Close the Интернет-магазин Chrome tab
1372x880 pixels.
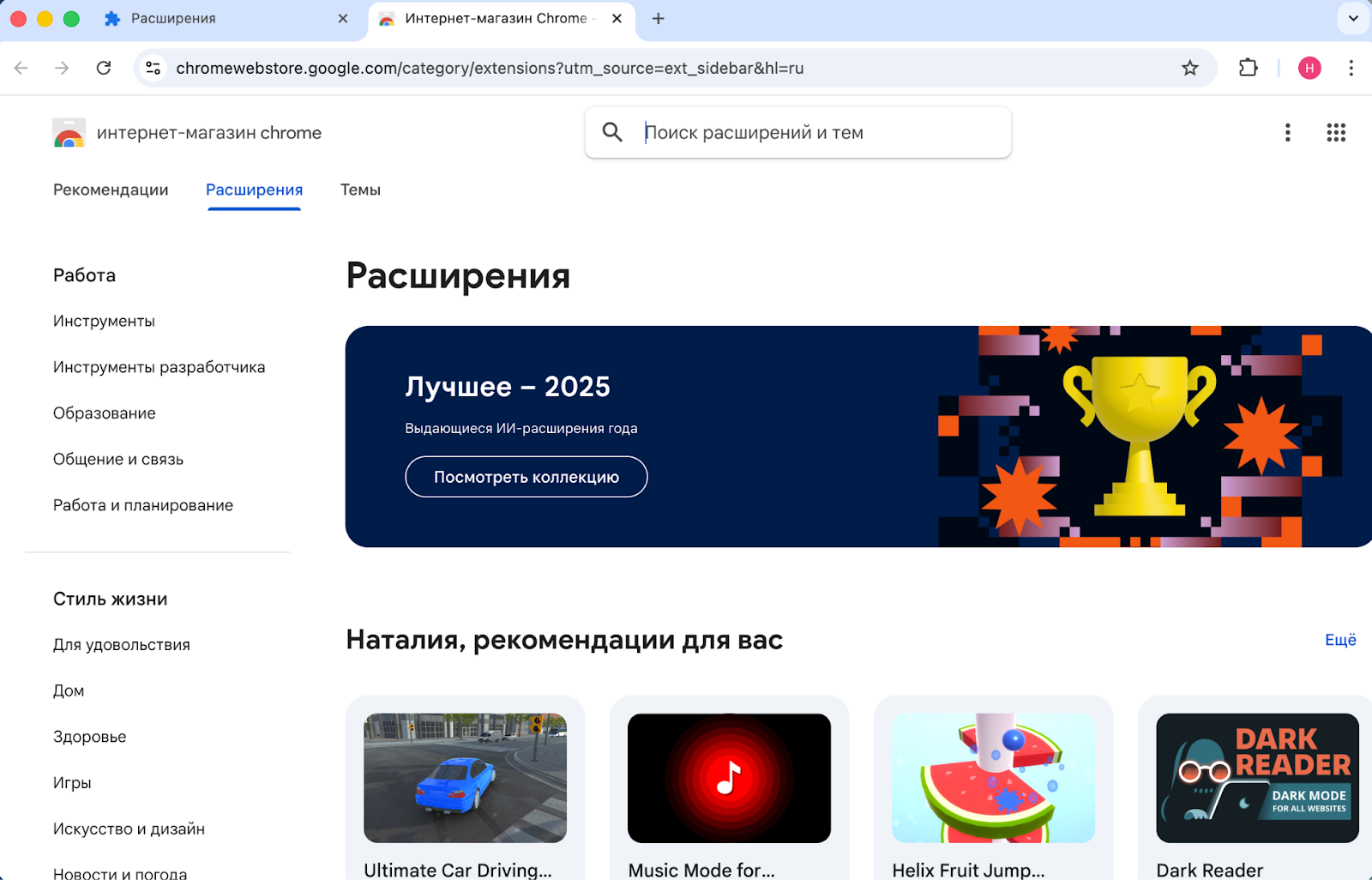(617, 19)
